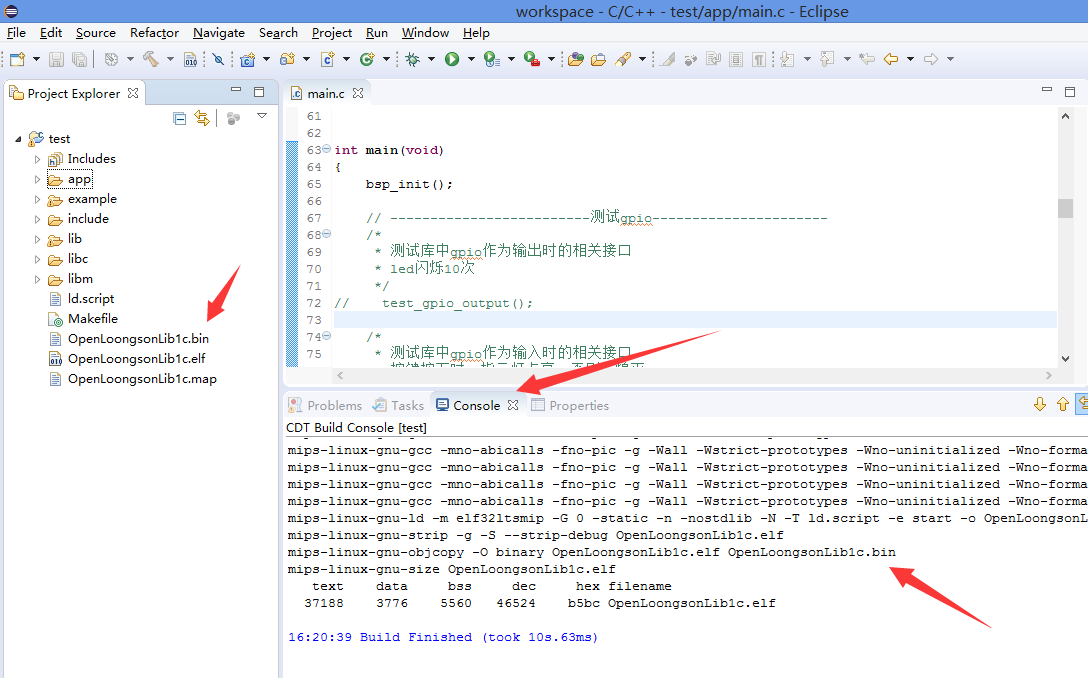Fold the main function at line 63
The image size is (1088, 678).
327,149
